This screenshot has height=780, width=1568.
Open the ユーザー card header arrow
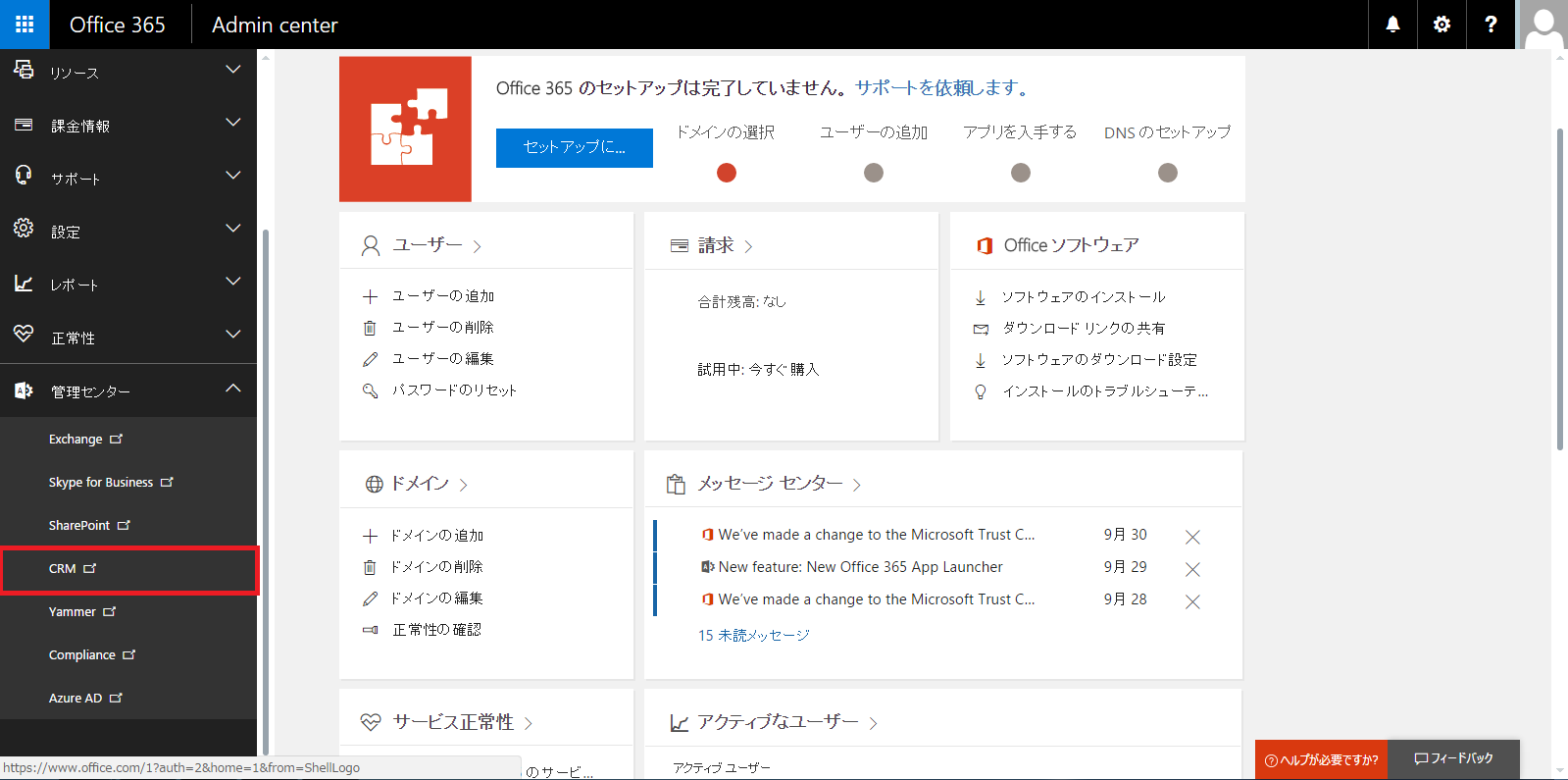click(x=478, y=246)
